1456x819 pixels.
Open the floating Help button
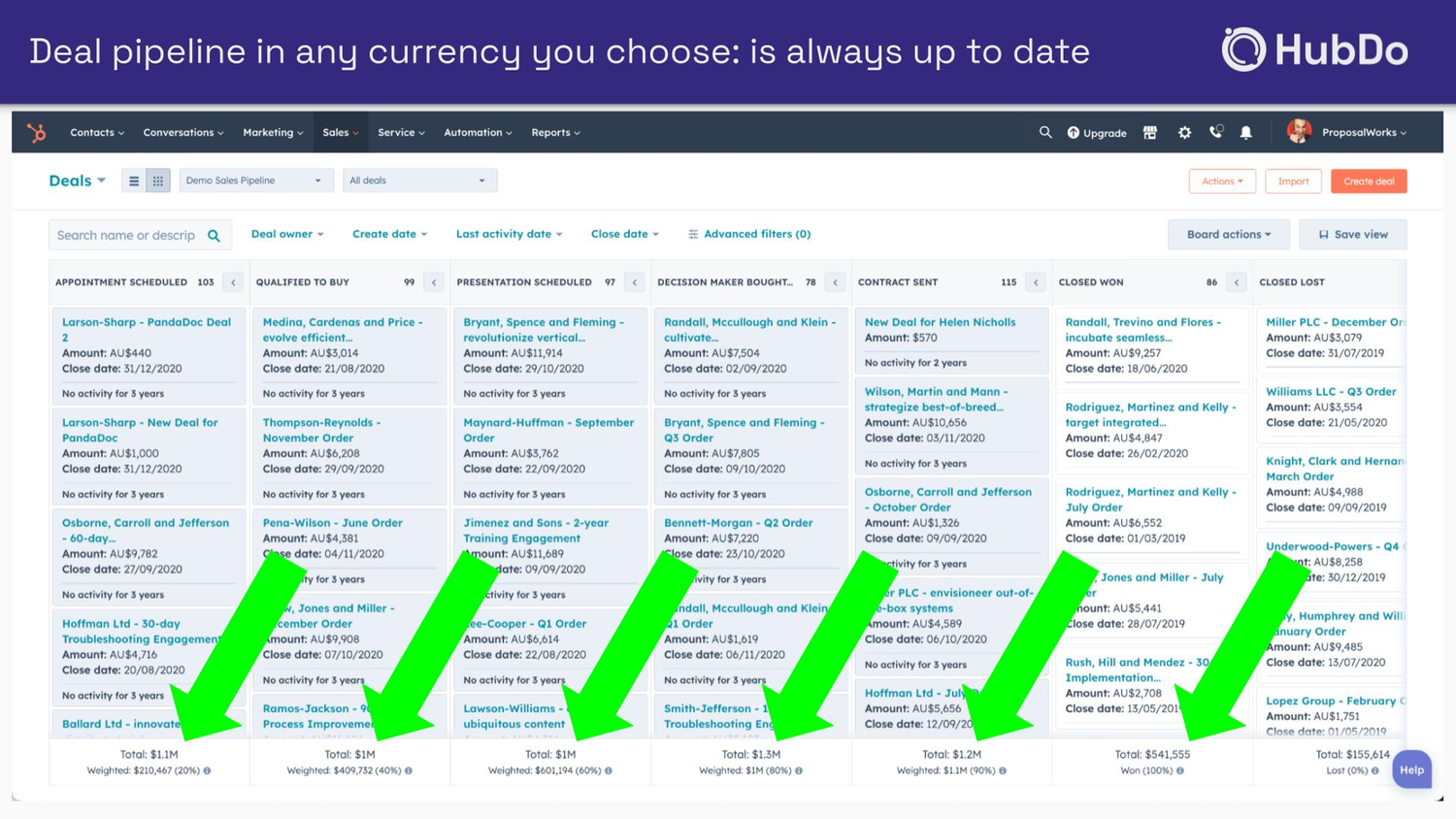point(1412,769)
